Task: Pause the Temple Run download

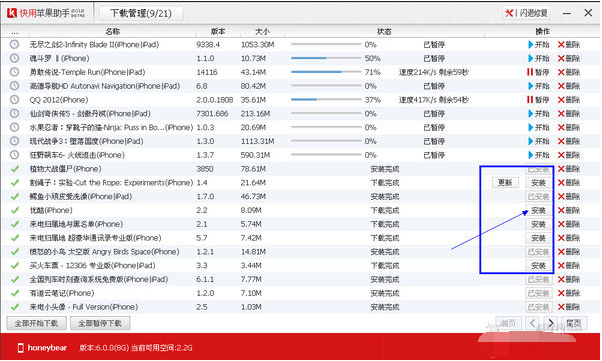Action: point(538,72)
